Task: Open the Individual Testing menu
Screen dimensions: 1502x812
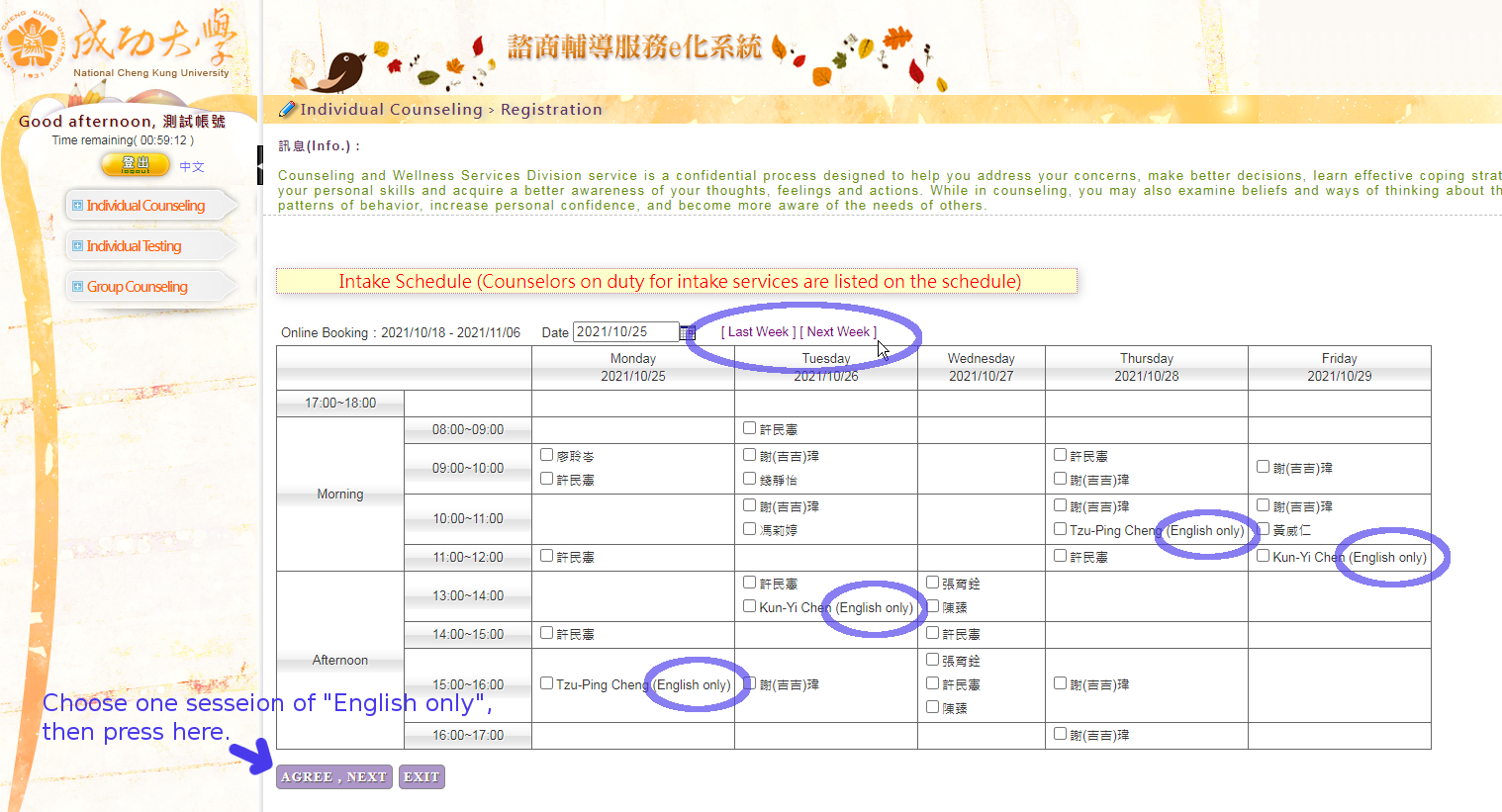Action: click(x=134, y=246)
